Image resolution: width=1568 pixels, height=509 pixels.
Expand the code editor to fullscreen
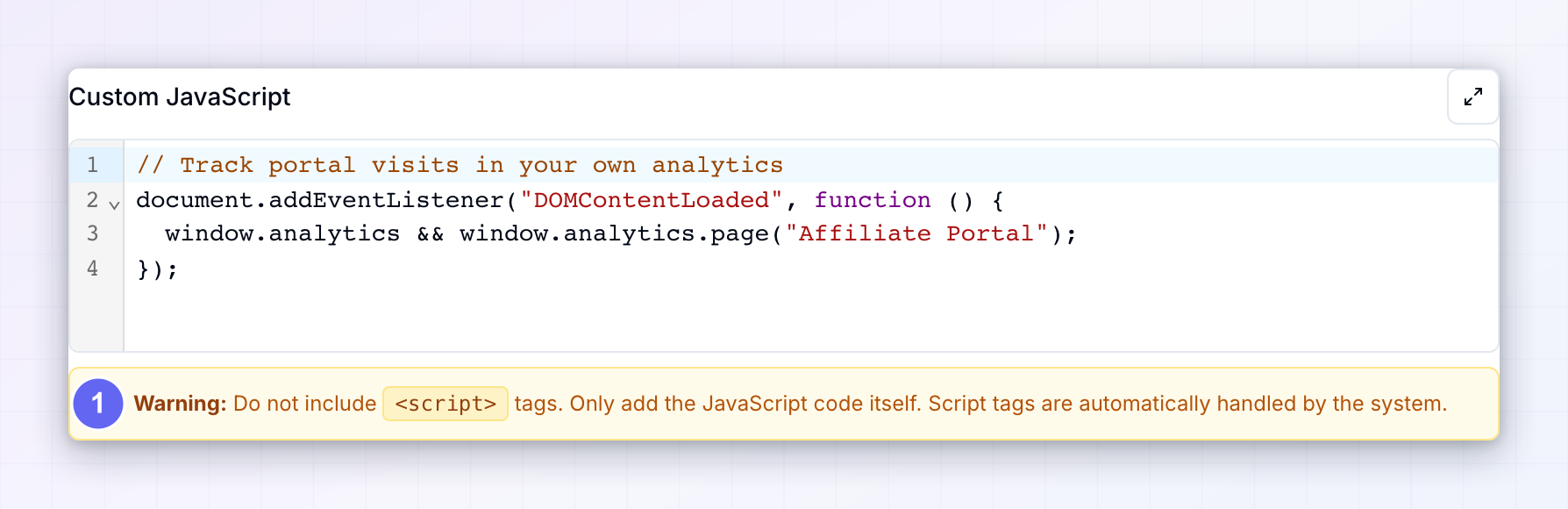pos(1473,97)
